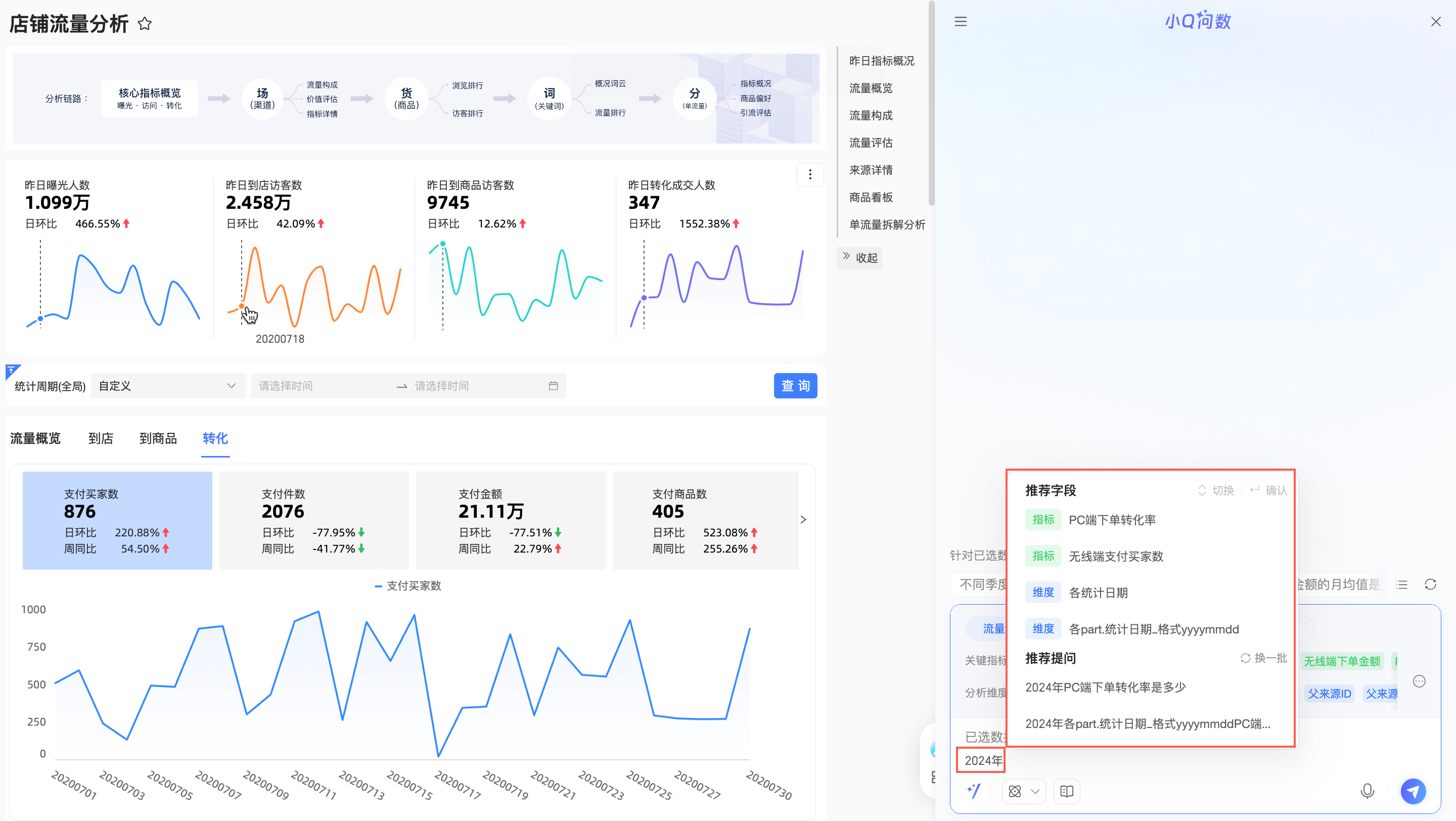Collapse the side navigation via 收起
The image size is (1456, 821).
pos(859,258)
